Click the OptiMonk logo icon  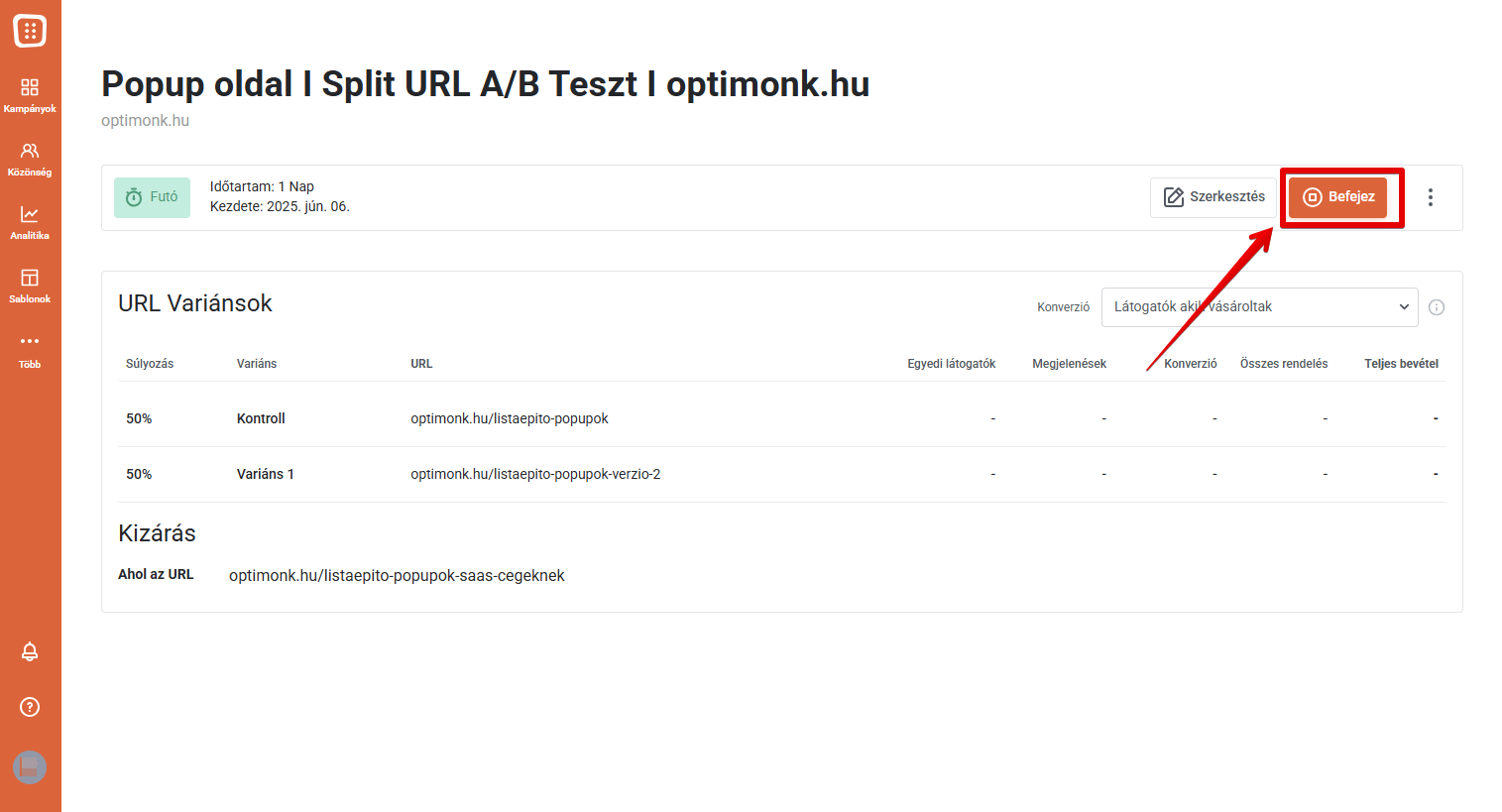click(30, 31)
